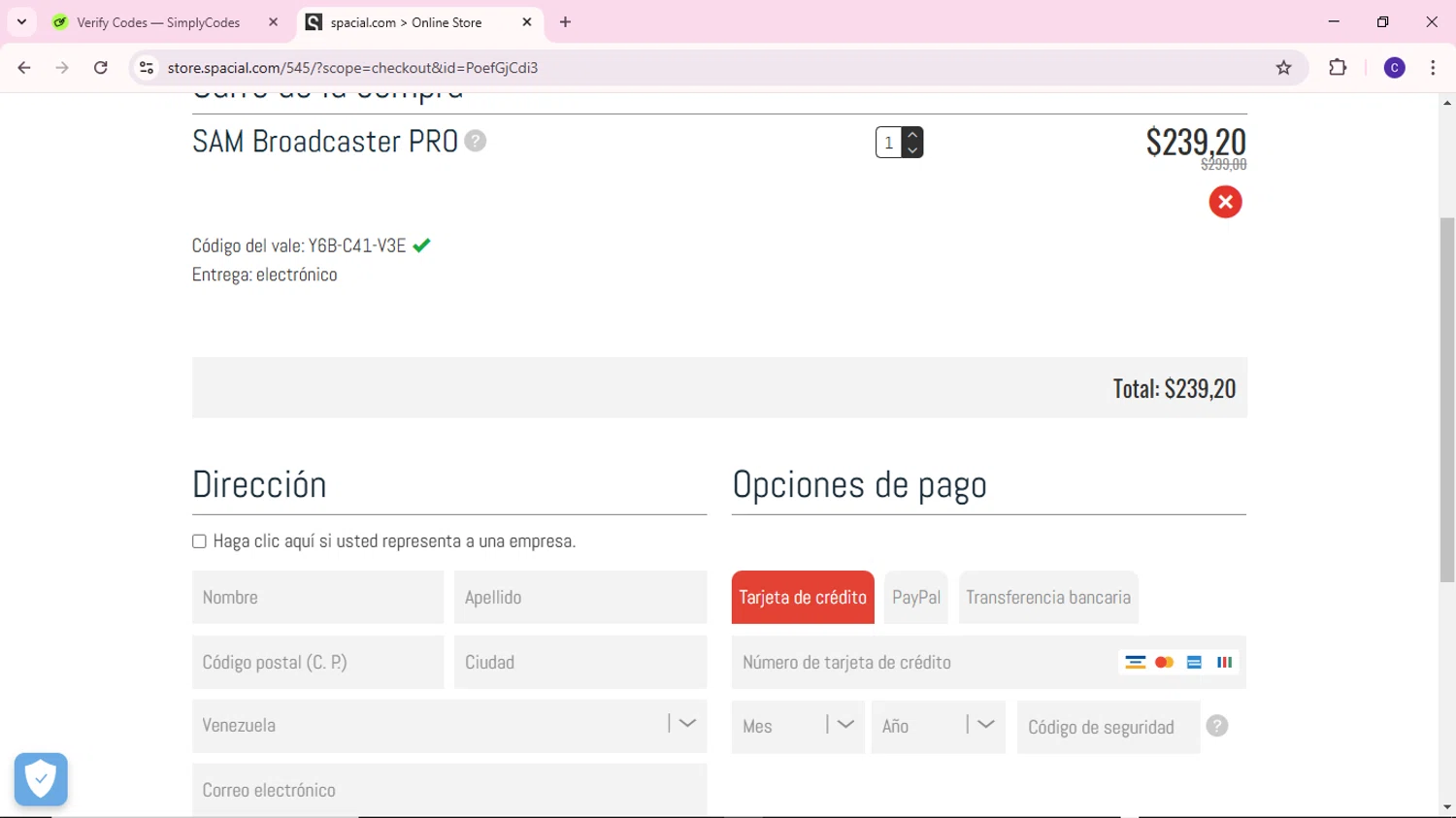1456x818 pixels.
Task: Click the Opciones de pago heading
Action: (860, 484)
